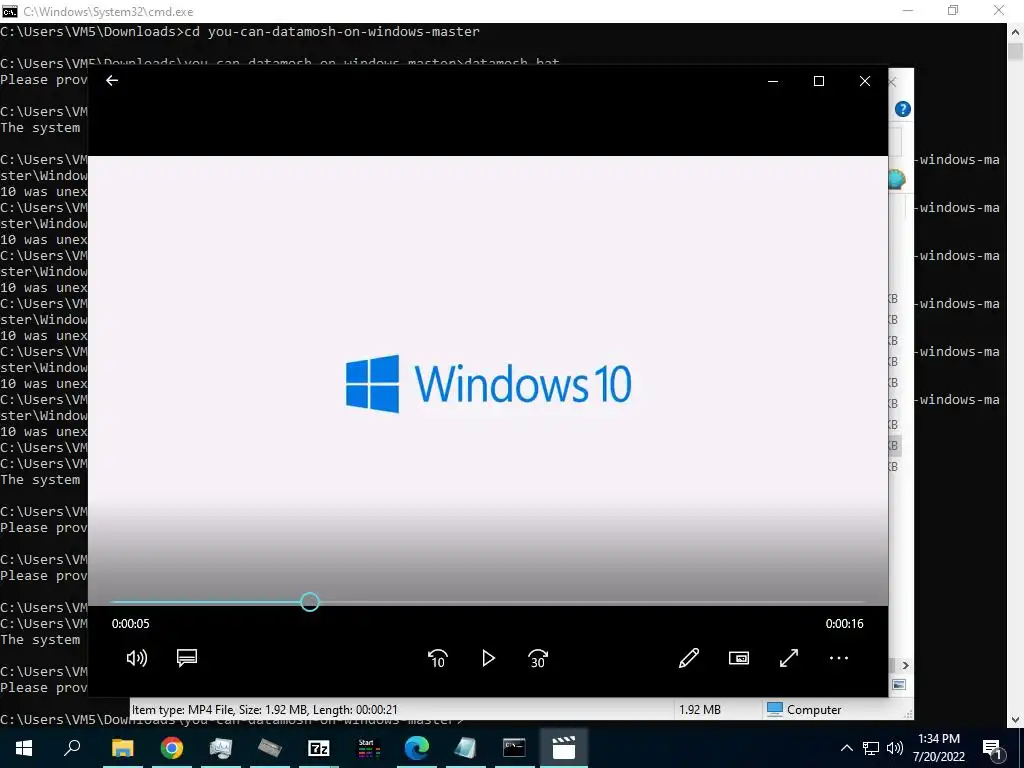Open taskbar Search
Viewport: 1024px width, 768px height.
click(72, 748)
